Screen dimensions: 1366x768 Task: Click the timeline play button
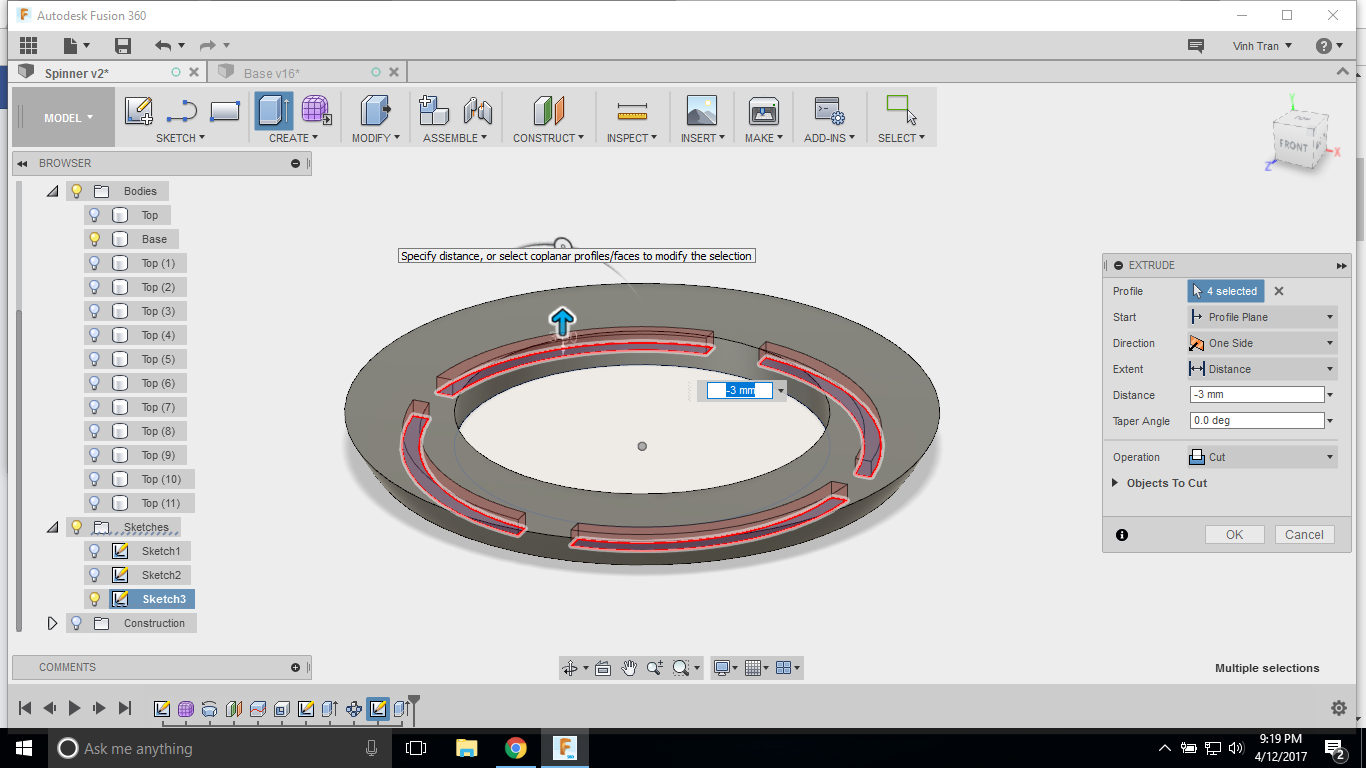point(74,708)
